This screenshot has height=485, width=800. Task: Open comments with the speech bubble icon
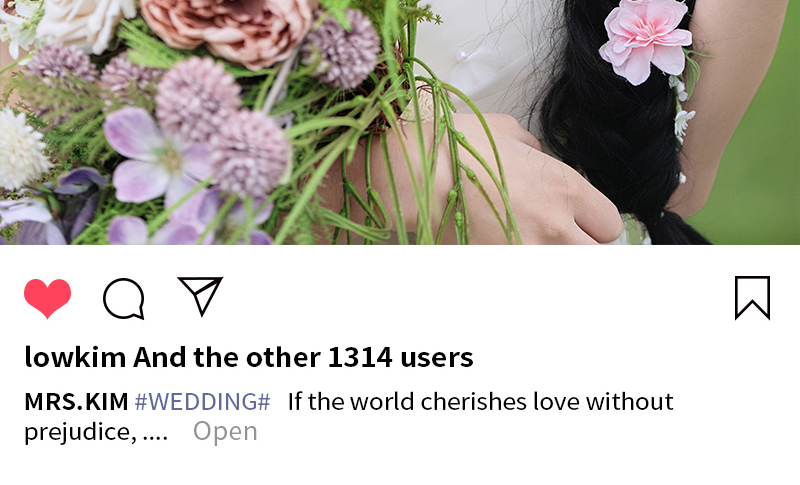(124, 299)
